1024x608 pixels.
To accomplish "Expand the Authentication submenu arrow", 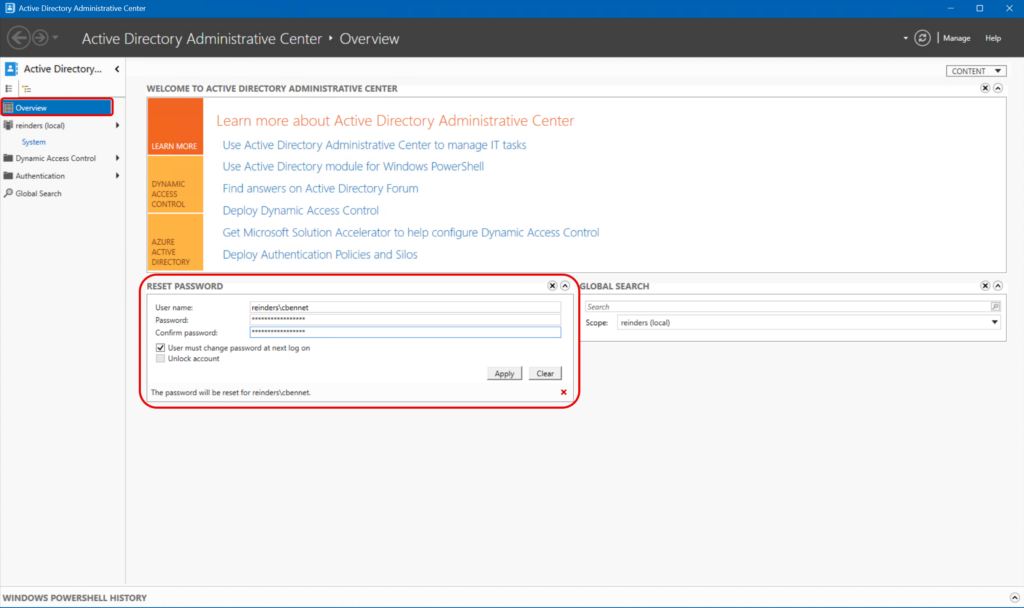I will click(118, 176).
